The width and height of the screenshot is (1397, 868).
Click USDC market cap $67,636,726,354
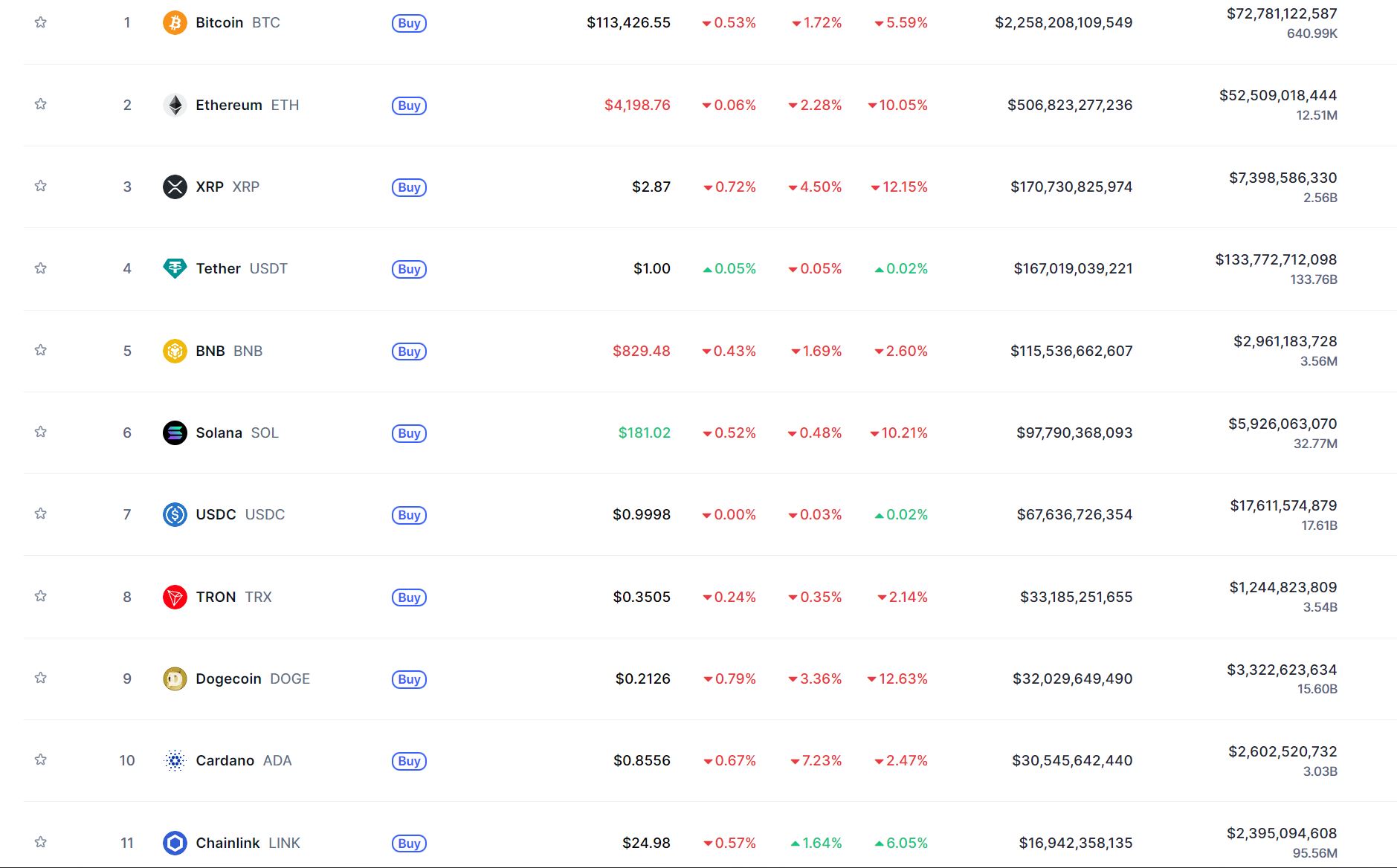point(1074,514)
